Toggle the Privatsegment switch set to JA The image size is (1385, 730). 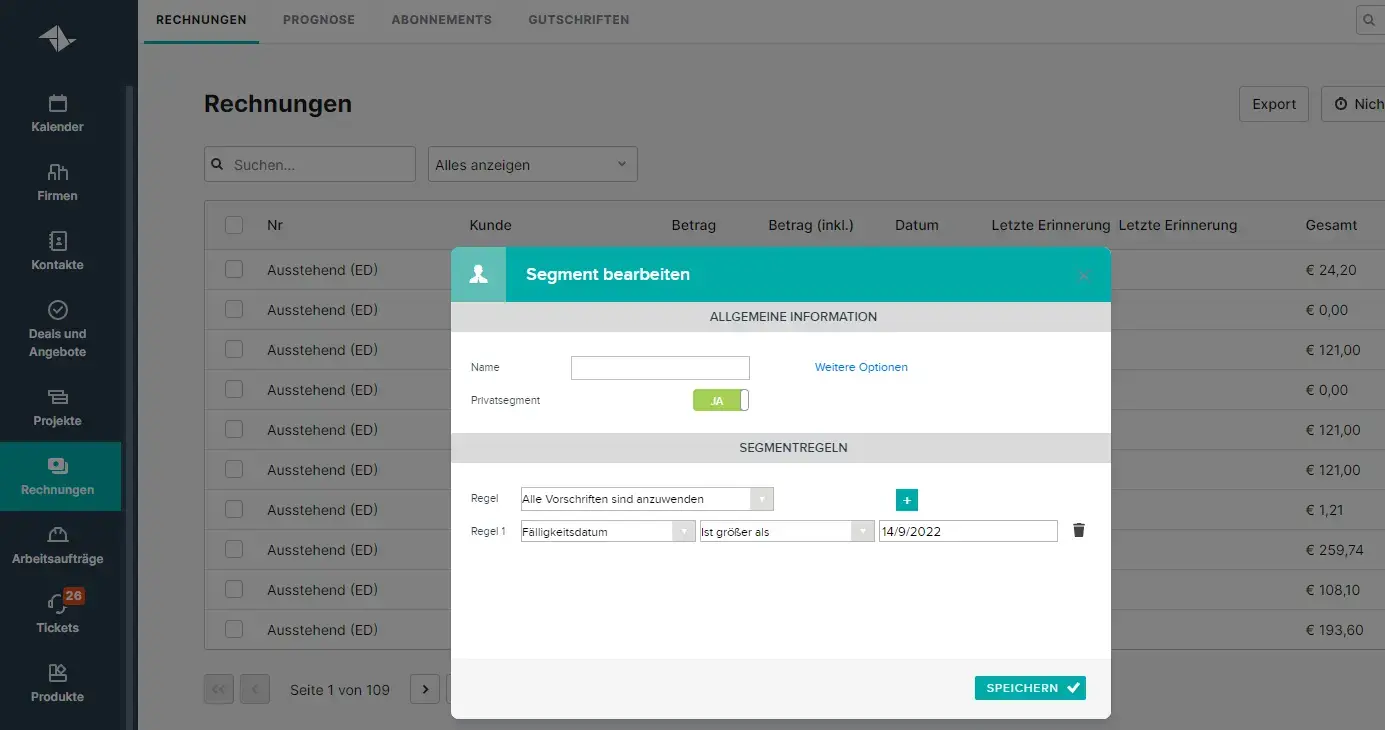click(720, 400)
